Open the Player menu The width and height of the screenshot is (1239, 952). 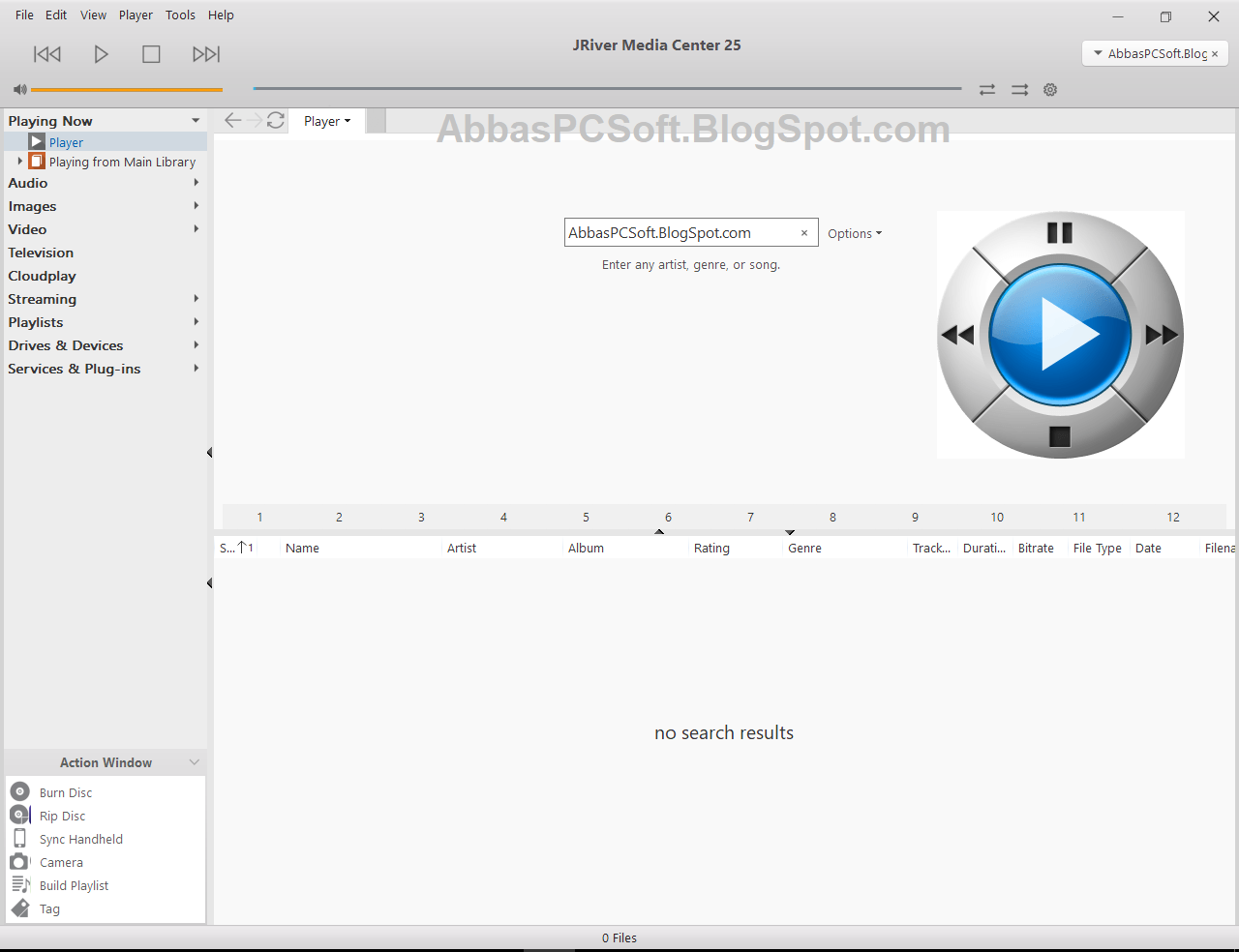tap(136, 15)
